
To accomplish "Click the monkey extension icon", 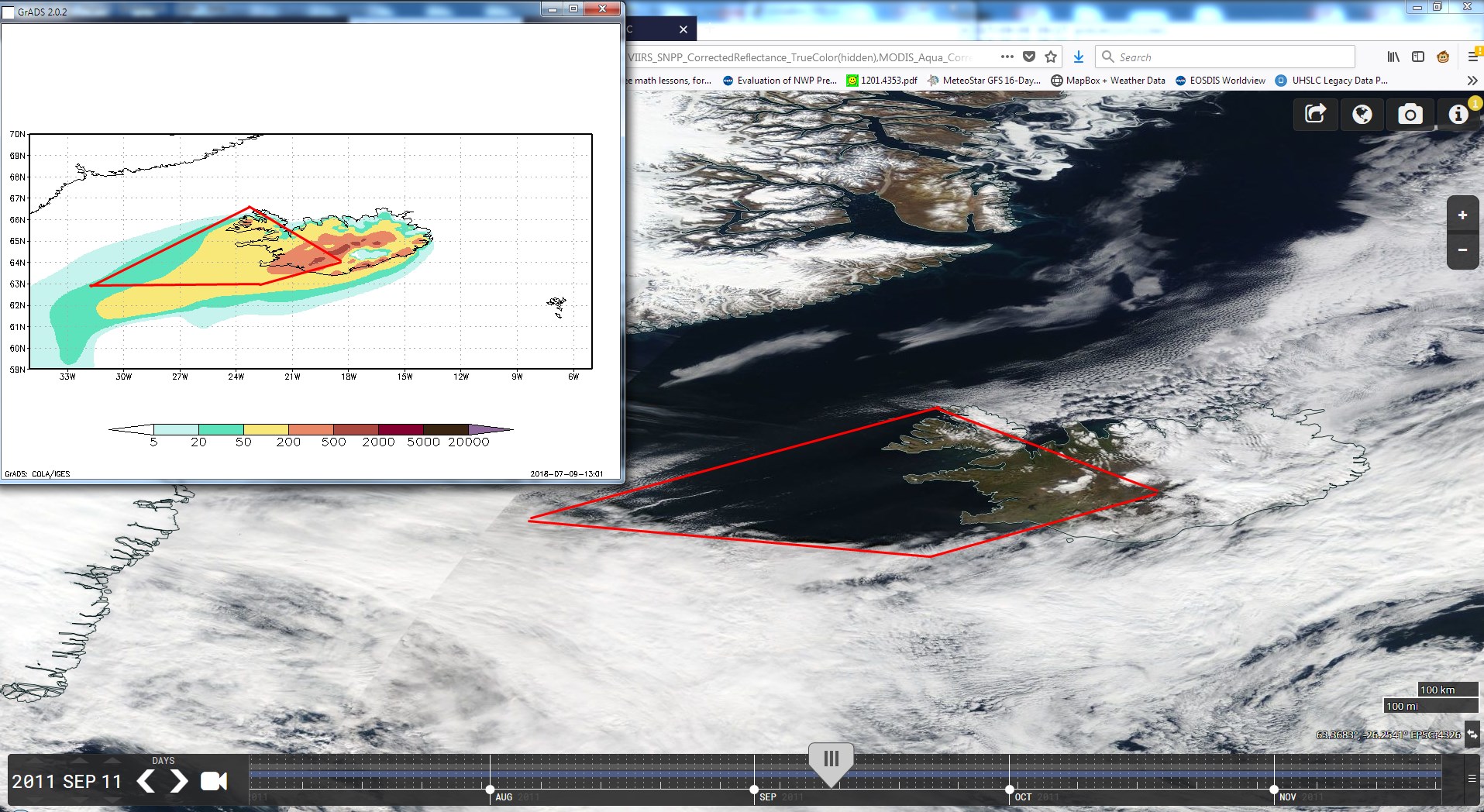I will click(x=1443, y=57).
